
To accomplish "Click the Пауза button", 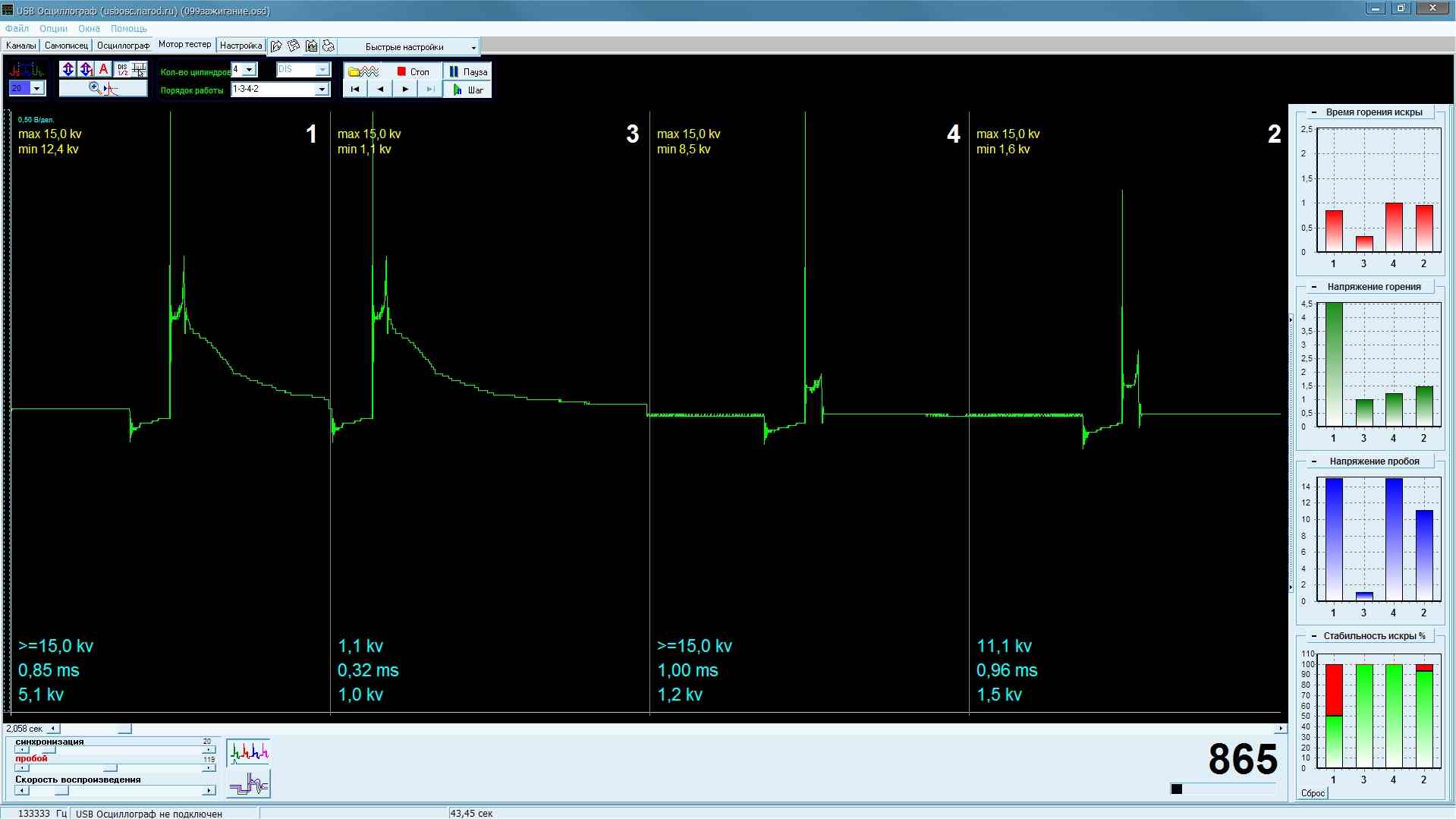I will [467, 71].
